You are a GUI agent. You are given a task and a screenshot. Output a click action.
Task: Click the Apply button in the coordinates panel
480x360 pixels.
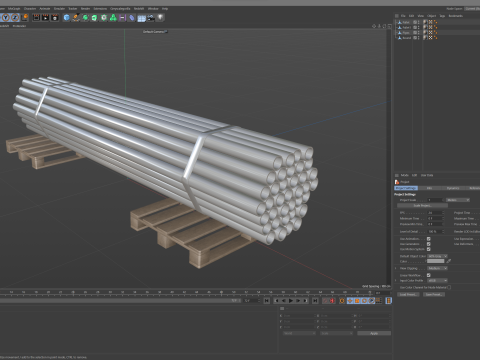tap(374, 333)
